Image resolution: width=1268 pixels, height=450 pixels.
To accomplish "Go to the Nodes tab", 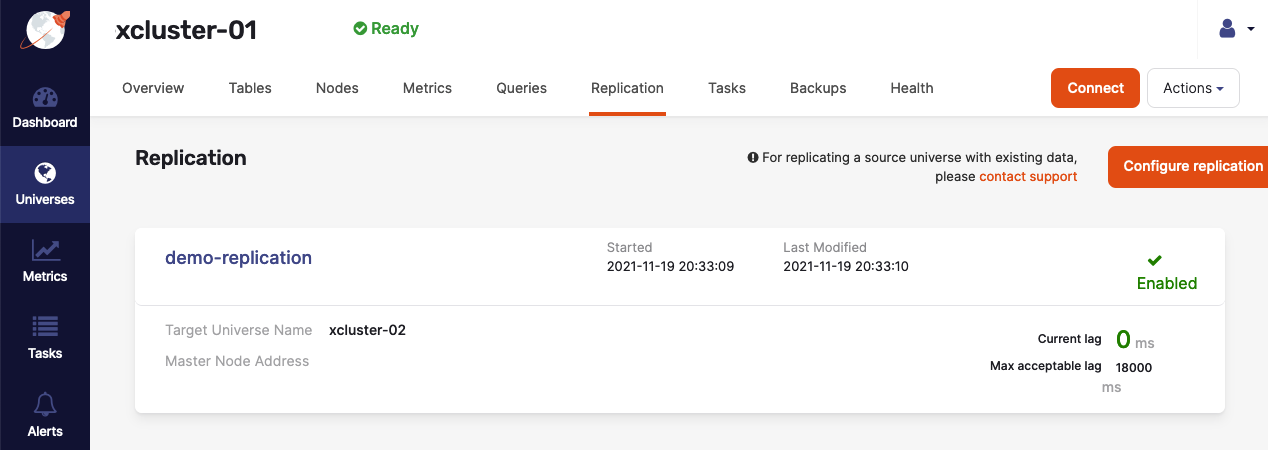I will click(337, 88).
